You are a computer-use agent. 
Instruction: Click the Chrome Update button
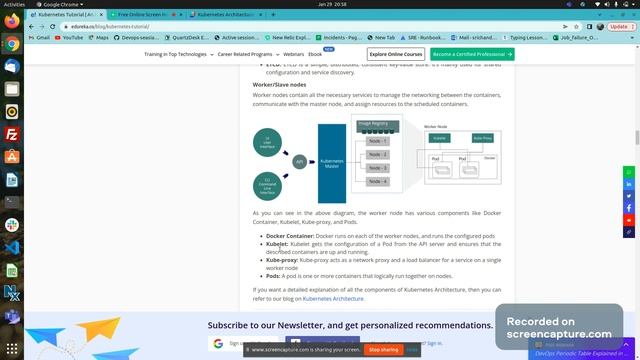(622, 27)
